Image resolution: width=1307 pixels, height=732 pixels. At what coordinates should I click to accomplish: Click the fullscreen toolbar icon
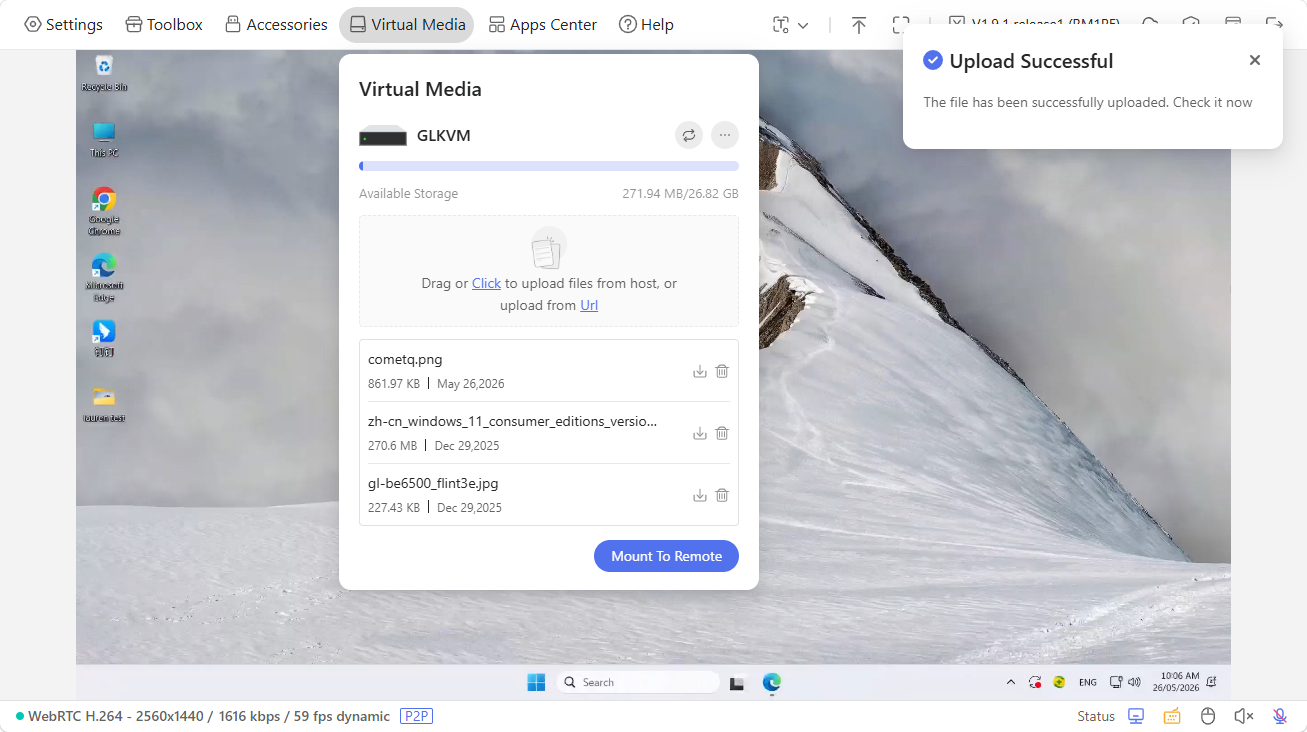(900, 24)
